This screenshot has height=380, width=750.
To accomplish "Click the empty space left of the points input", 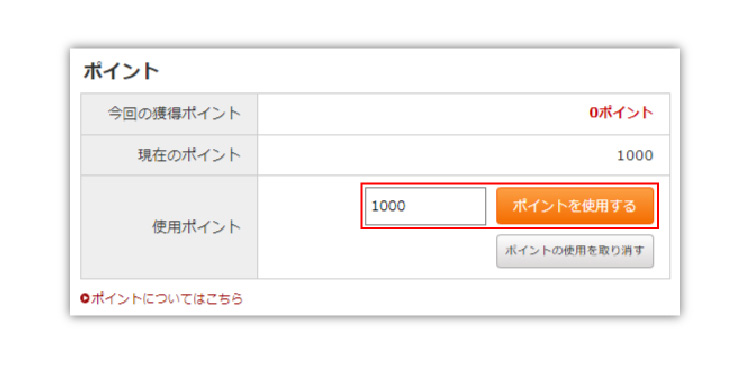I will click(310, 206).
